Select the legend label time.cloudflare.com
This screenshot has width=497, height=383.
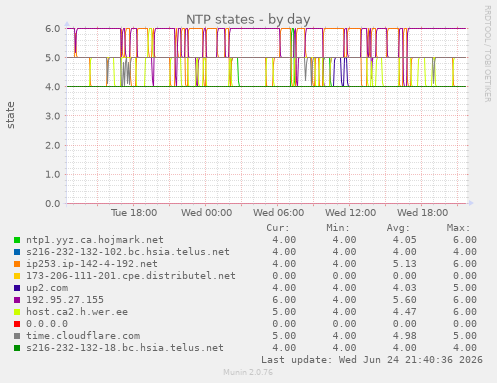pyautogui.click(x=83, y=336)
